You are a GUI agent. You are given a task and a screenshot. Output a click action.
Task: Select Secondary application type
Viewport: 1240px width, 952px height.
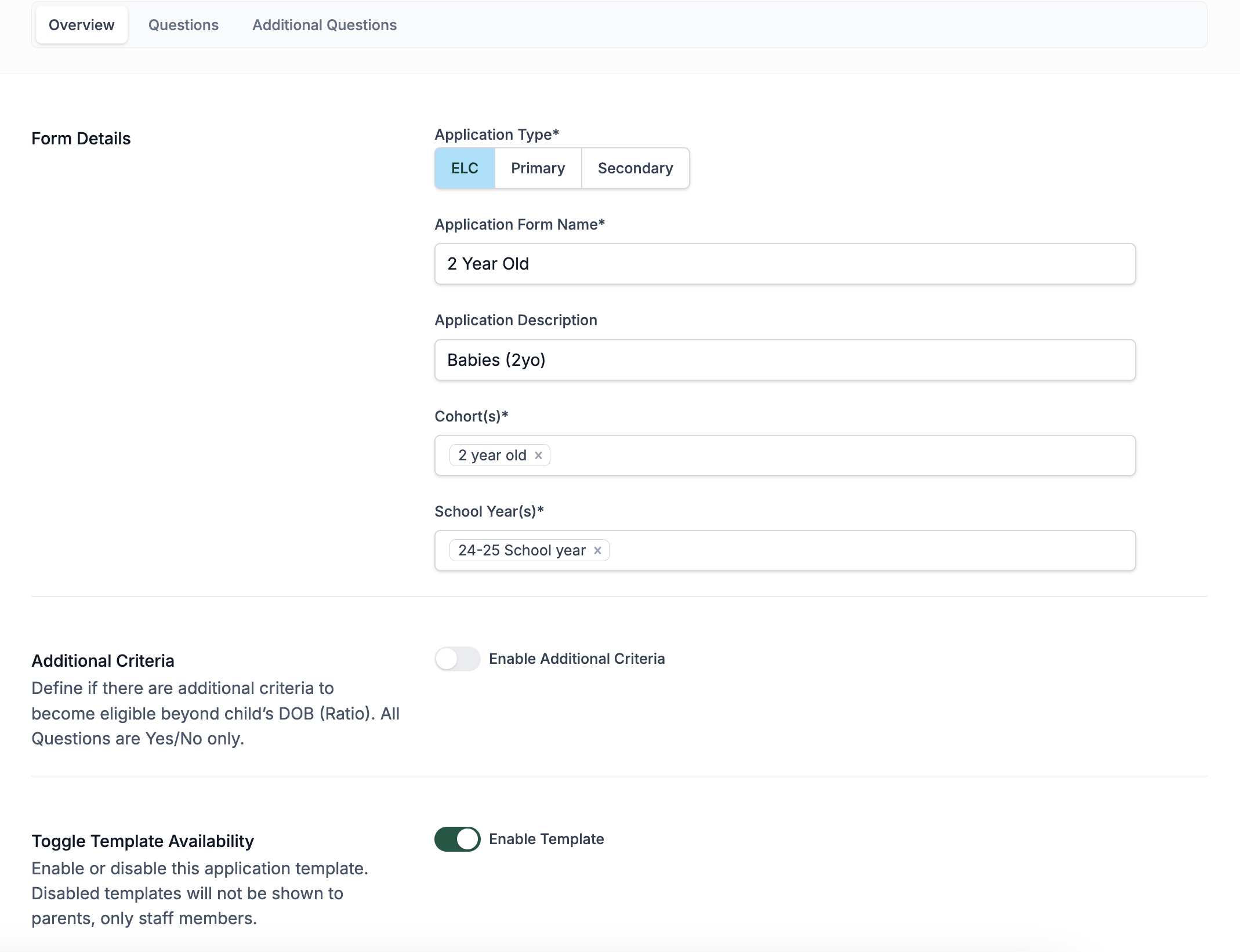pos(636,168)
